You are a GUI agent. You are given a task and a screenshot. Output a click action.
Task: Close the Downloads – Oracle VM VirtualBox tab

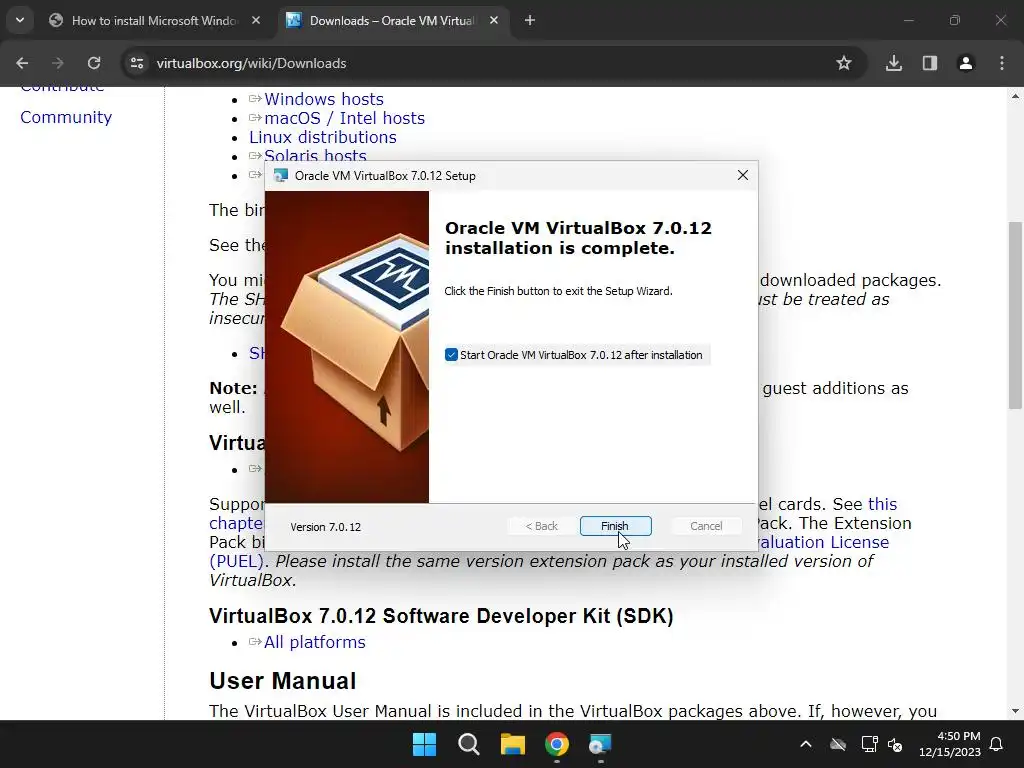[494, 21]
